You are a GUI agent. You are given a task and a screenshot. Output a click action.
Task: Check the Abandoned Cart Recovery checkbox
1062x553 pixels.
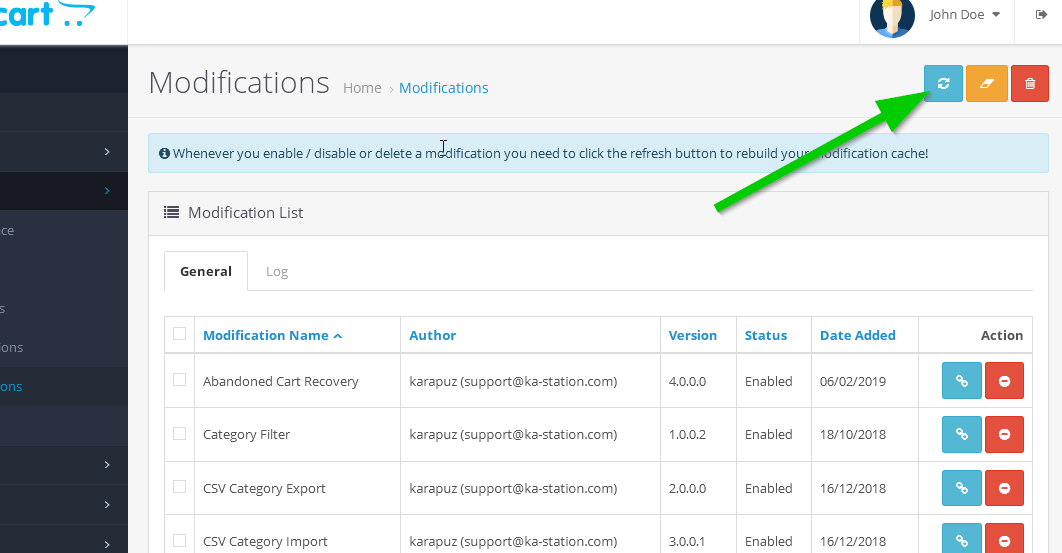pos(179,380)
